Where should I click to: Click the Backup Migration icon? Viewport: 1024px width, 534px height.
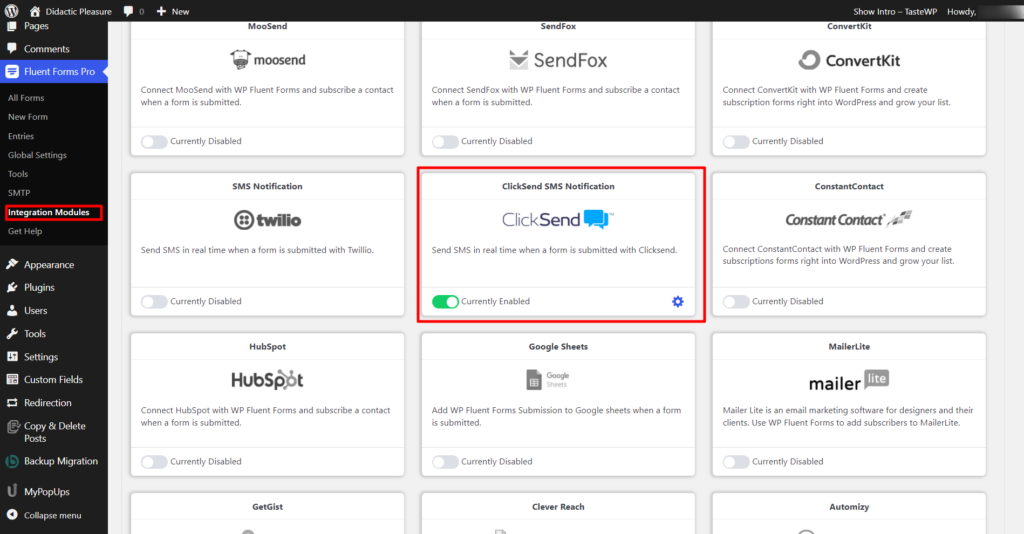[x=12, y=462]
